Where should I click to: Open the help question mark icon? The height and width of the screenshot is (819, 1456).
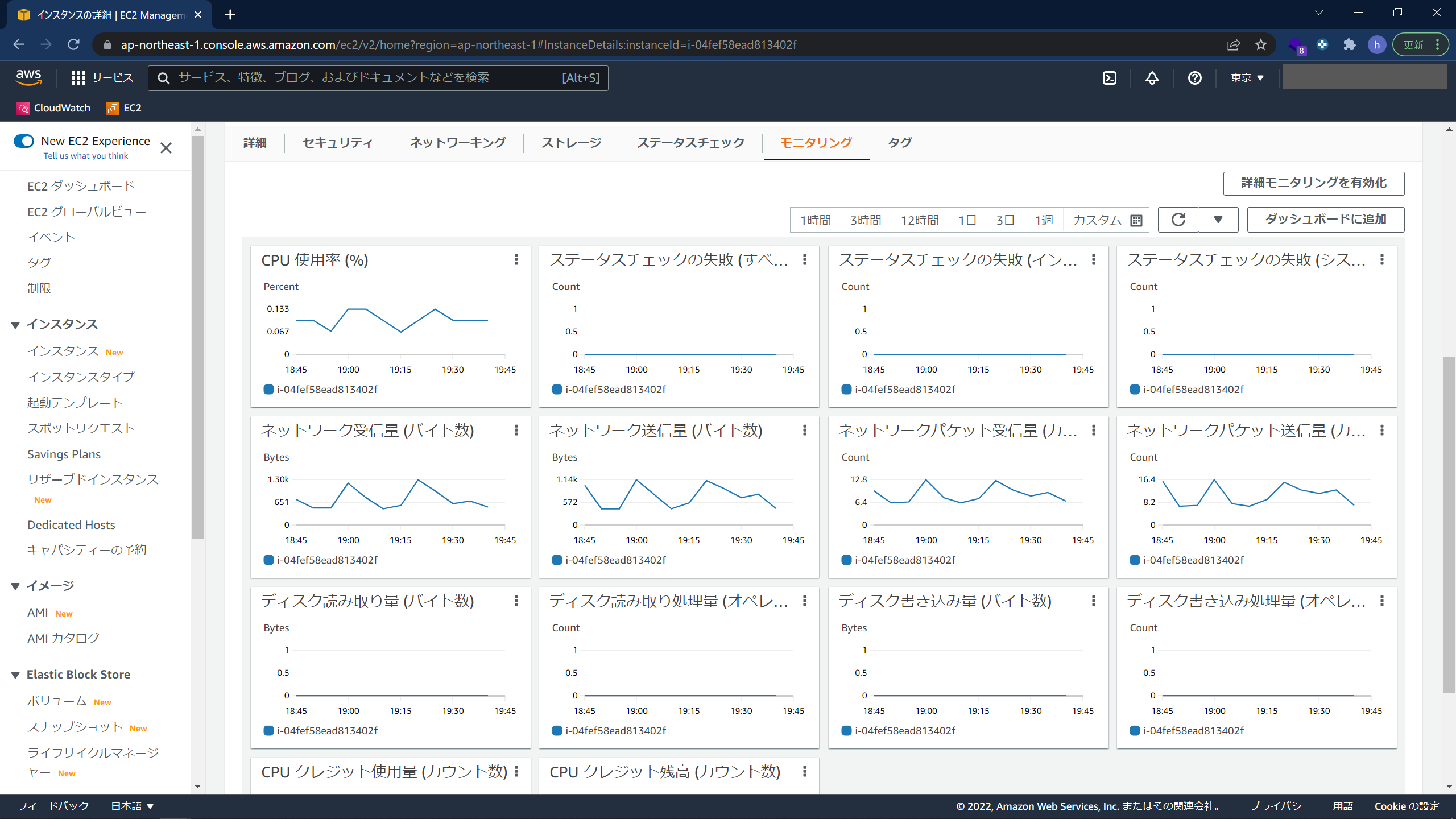pos(1195,78)
